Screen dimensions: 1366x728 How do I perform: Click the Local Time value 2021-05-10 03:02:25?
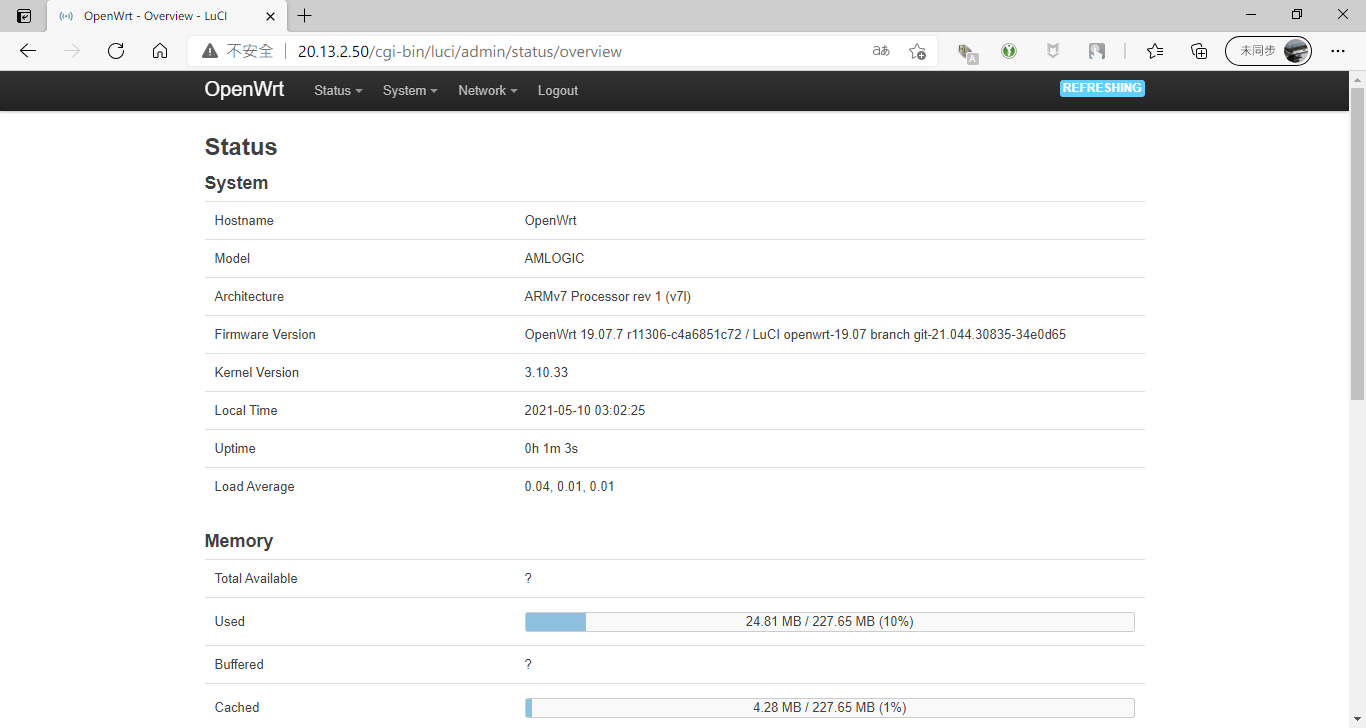pos(585,411)
